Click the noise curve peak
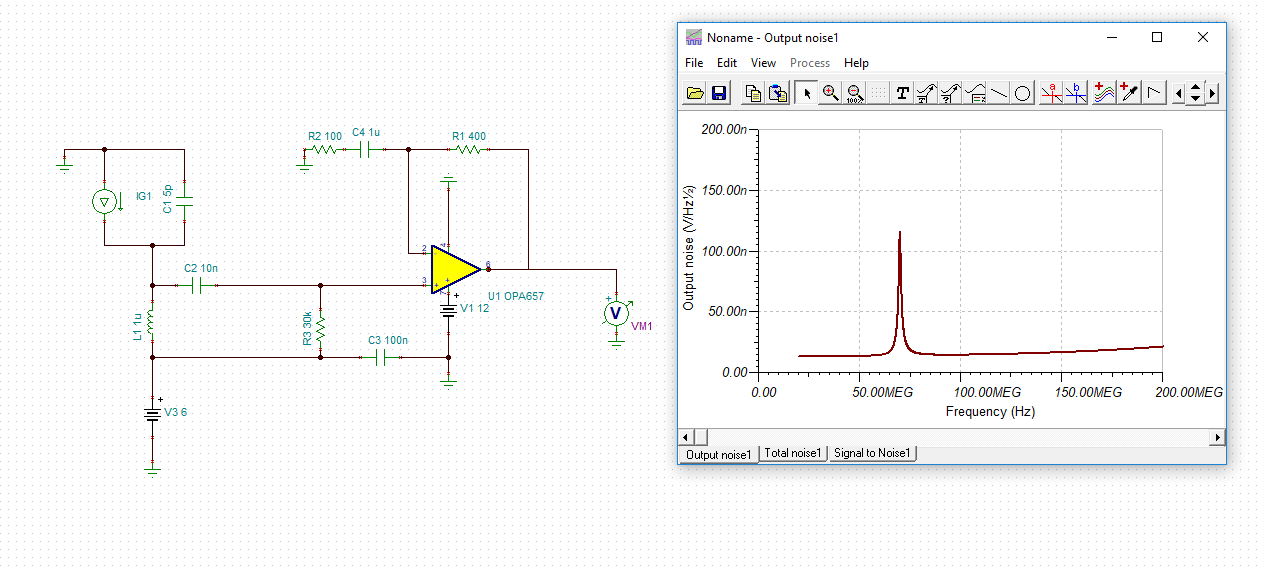Viewport: 1262px width, 566px height. click(899, 233)
